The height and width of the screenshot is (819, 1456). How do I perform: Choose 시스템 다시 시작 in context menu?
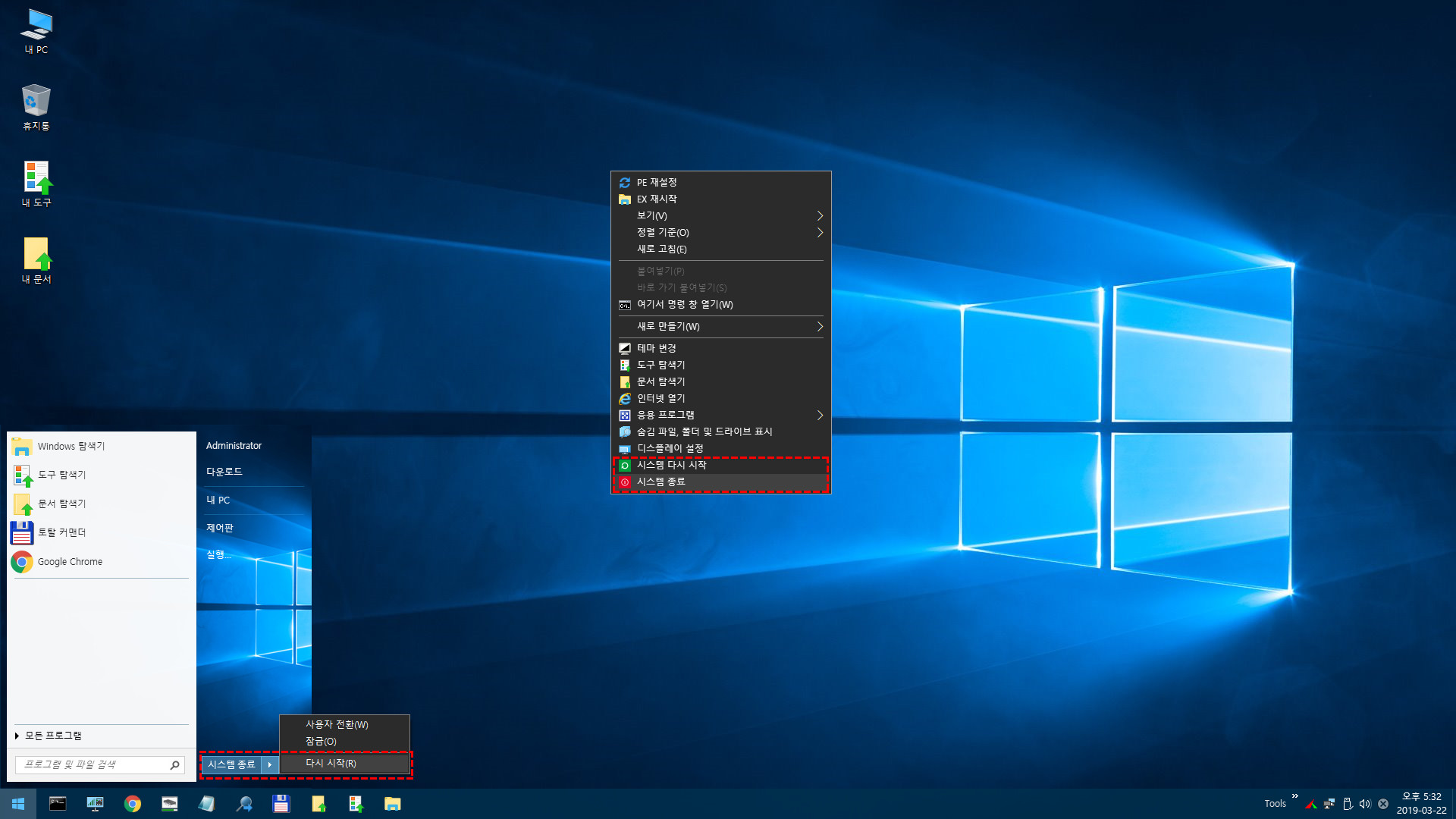pyautogui.click(x=720, y=466)
